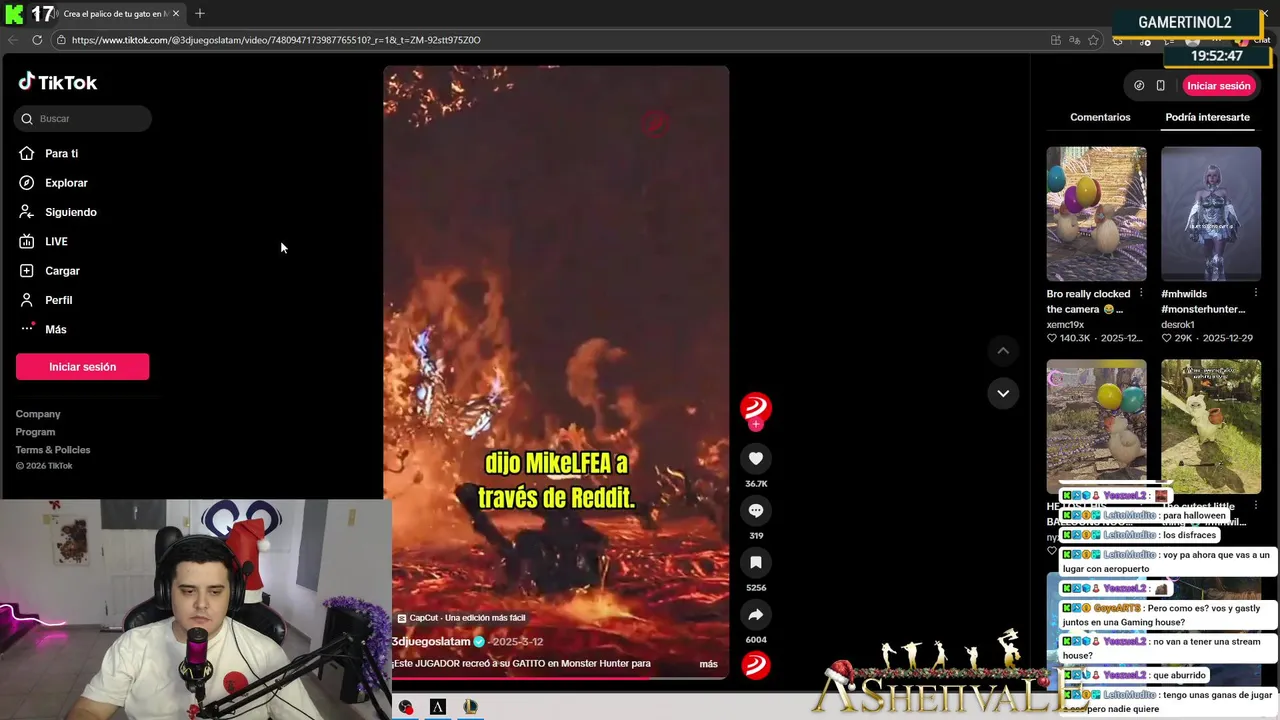Image resolution: width=1280 pixels, height=720 pixels.
Task: Open options for 'Bro really clocked' video
Action: 1141,294
